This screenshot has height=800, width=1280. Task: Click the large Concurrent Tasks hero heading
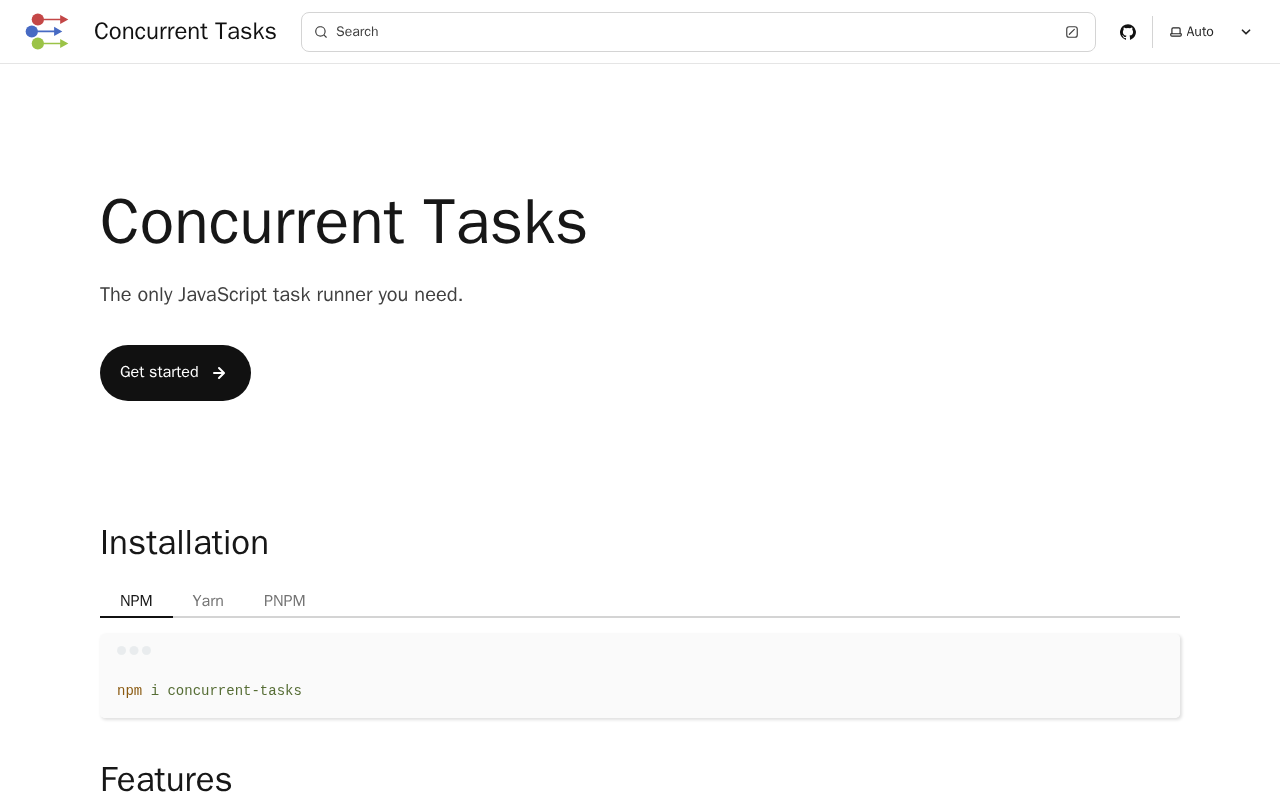pos(343,221)
